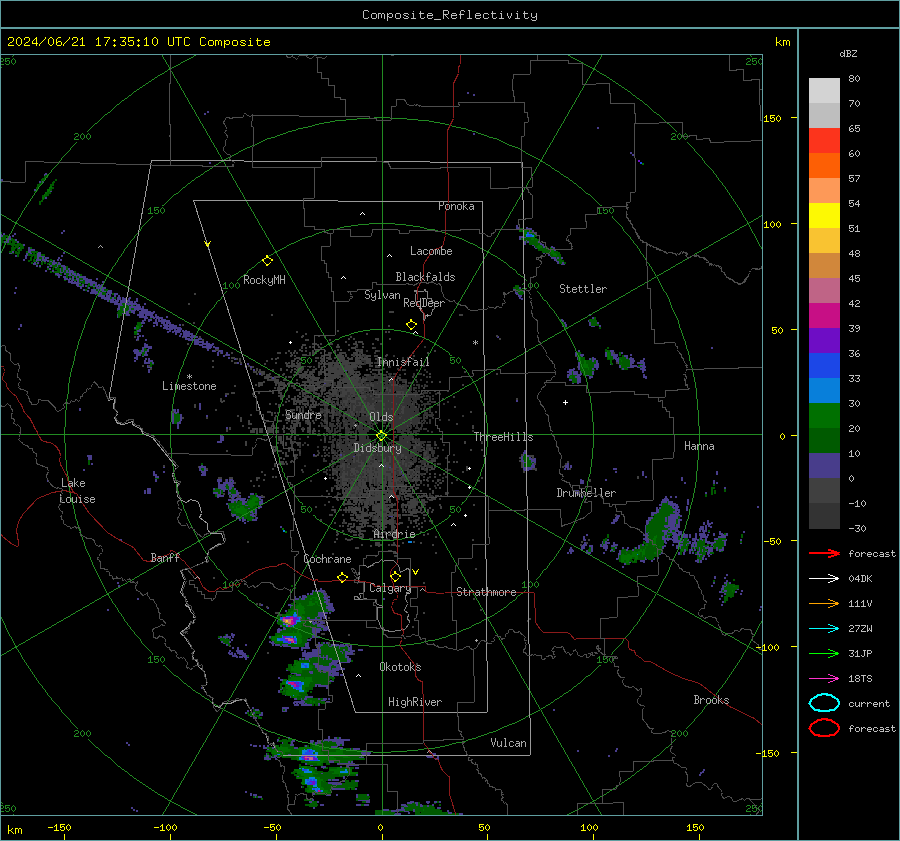The image size is (900, 841).
Task: Click the Airdrie label
Action: pyautogui.click(x=394, y=534)
